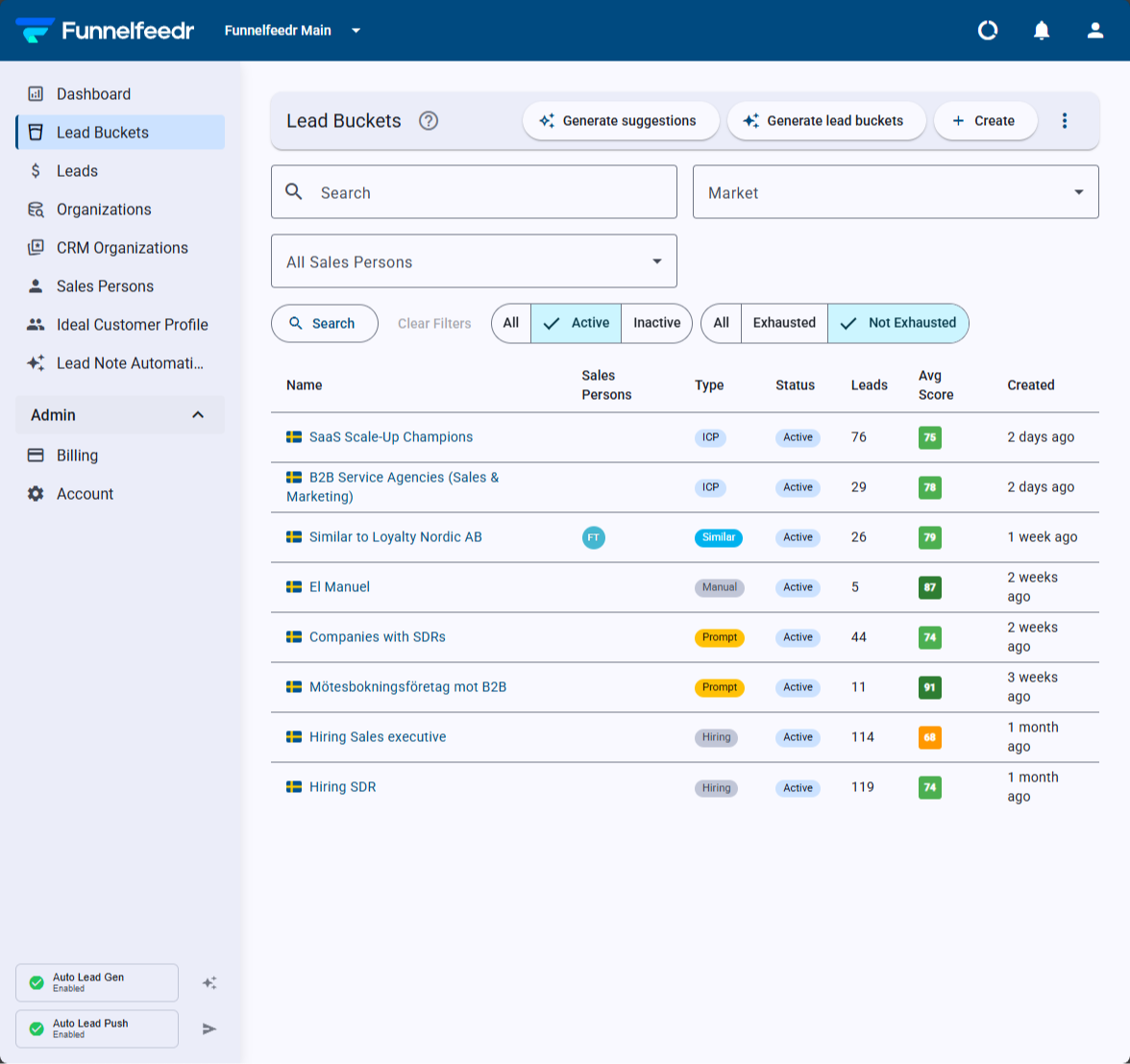The width and height of the screenshot is (1130, 1064).
Task: Click the Search text input field
Action: [474, 192]
